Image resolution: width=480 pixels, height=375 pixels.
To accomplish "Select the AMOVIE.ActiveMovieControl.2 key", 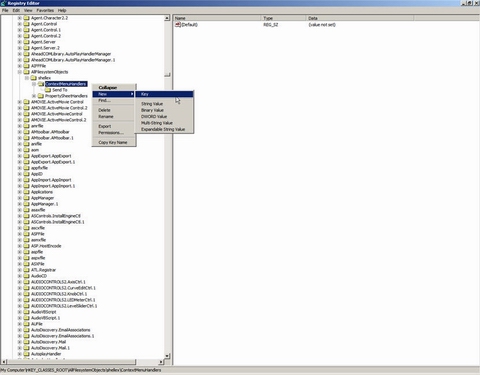I will pyautogui.click(x=58, y=120).
